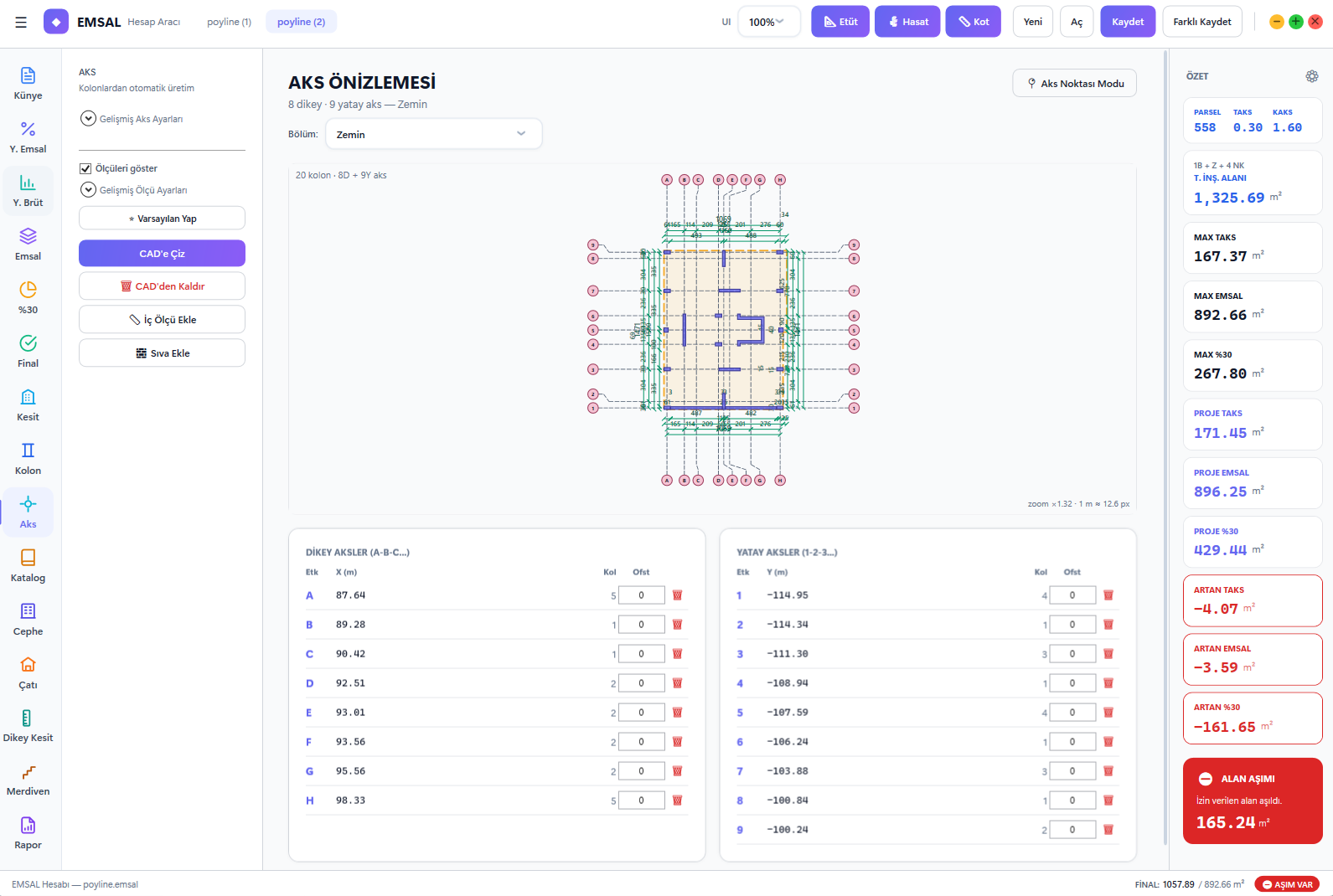Screen dimensions: 1333x896
Task: Switch to the poyline (2) tab
Action: (301, 22)
